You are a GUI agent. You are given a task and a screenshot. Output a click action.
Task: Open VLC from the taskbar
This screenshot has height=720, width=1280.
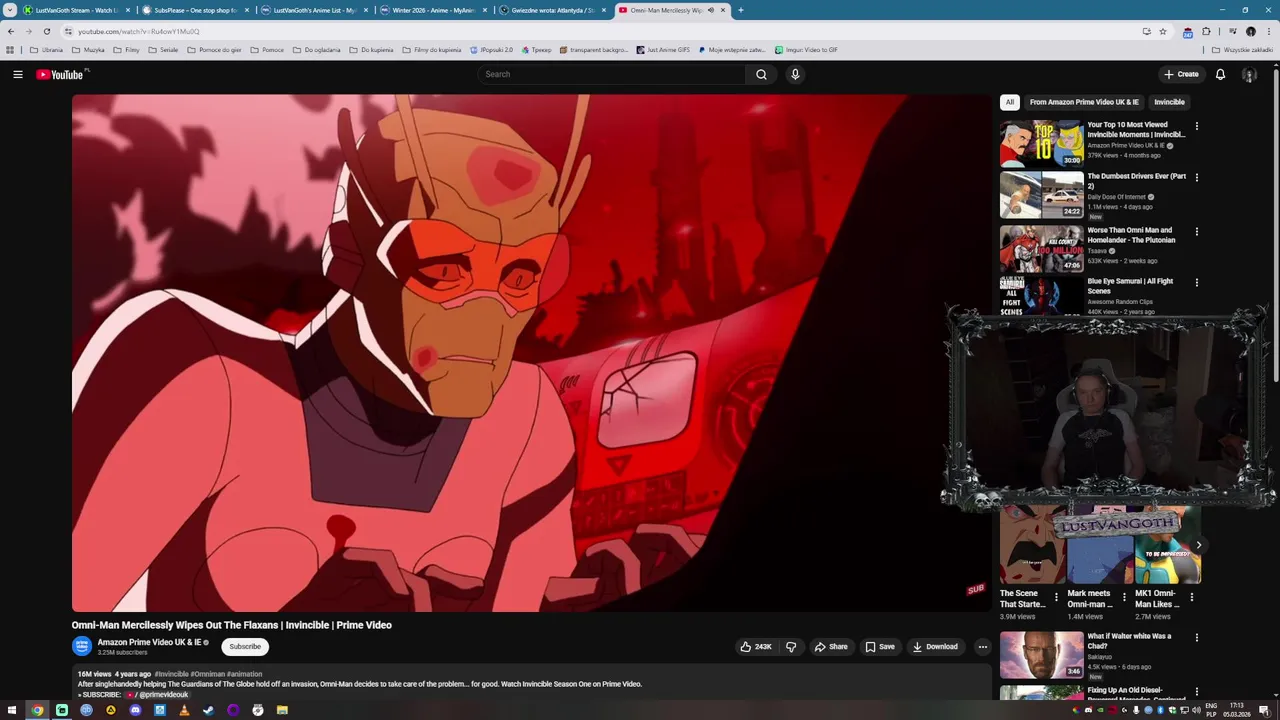coord(184,710)
